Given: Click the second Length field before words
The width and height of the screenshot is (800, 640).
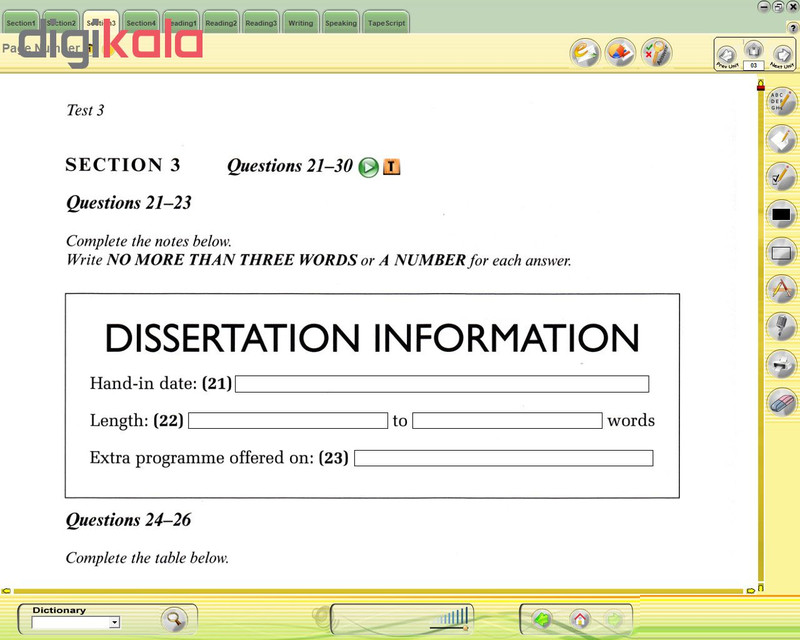Looking at the screenshot, I should 507,421.
